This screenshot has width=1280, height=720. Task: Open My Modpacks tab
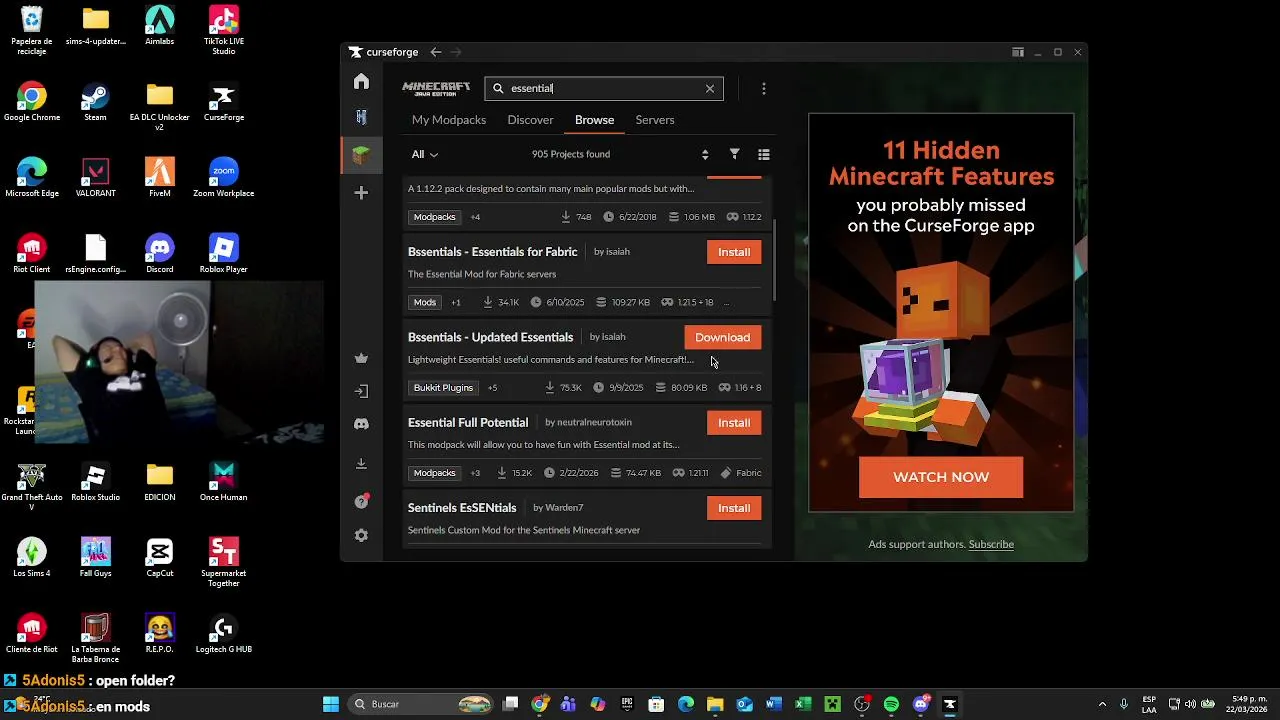pos(449,120)
